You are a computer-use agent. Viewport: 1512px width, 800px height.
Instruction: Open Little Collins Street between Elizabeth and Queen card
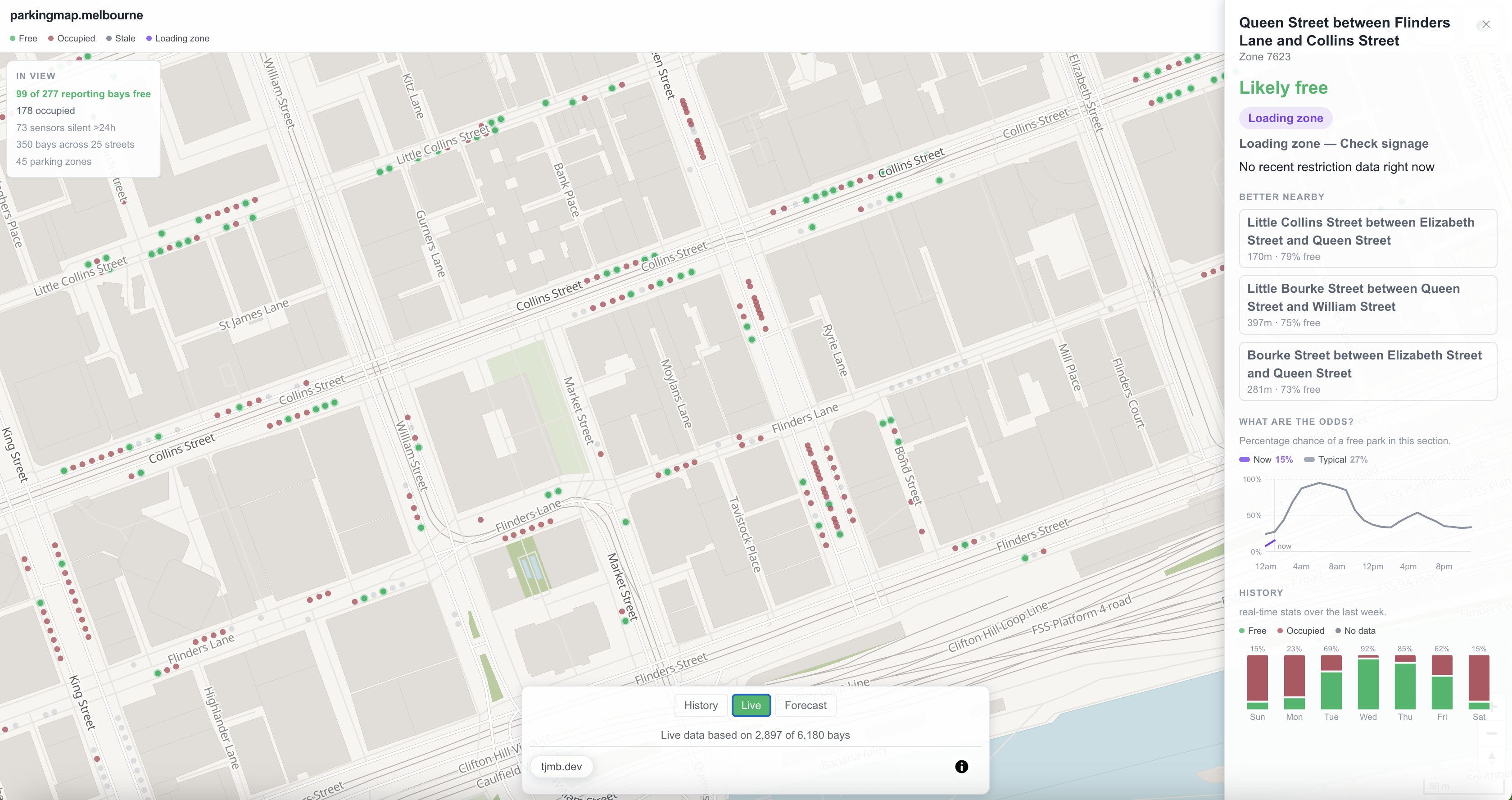[1367, 238]
